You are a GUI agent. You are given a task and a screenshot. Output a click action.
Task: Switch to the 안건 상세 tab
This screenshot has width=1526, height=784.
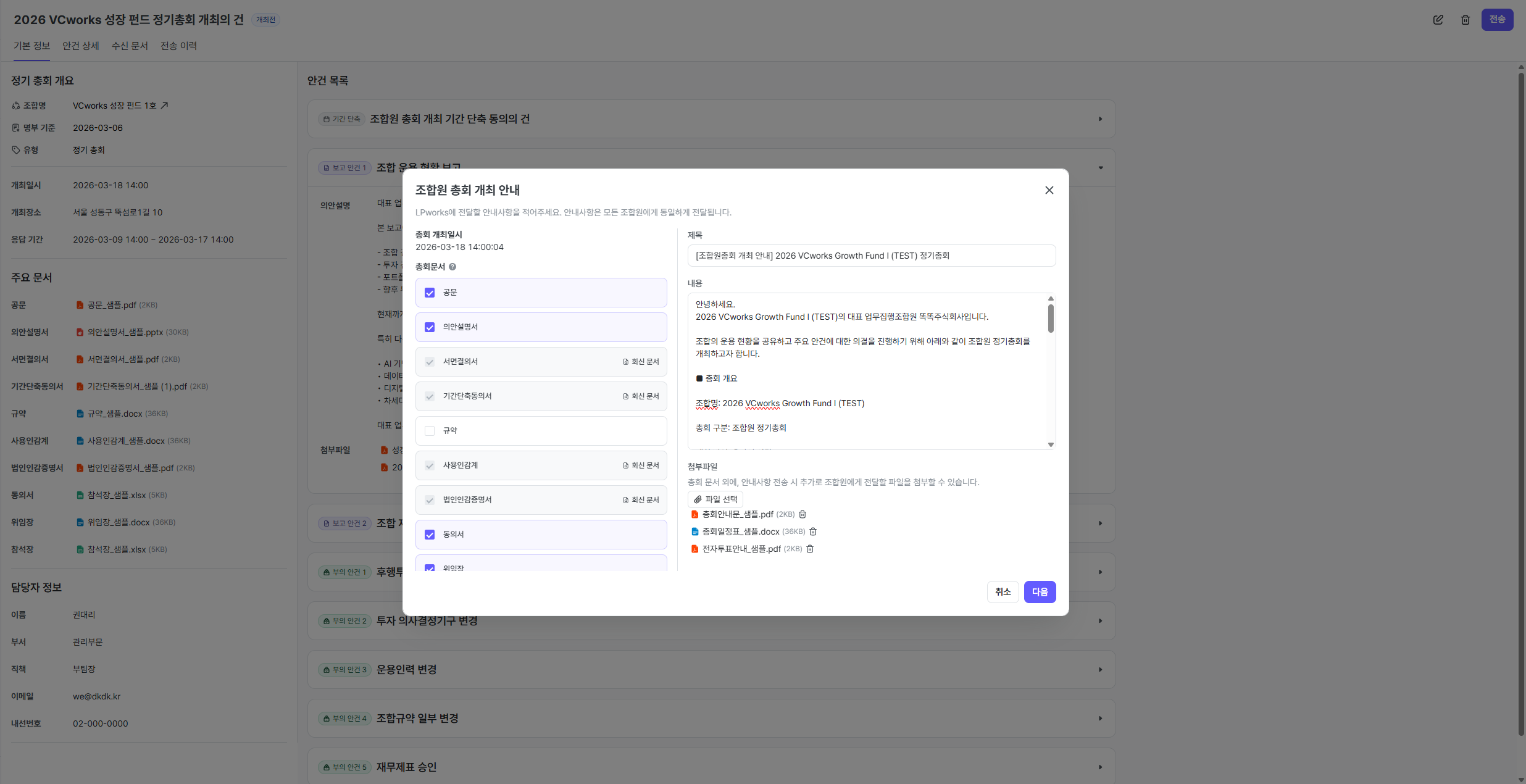(x=81, y=46)
